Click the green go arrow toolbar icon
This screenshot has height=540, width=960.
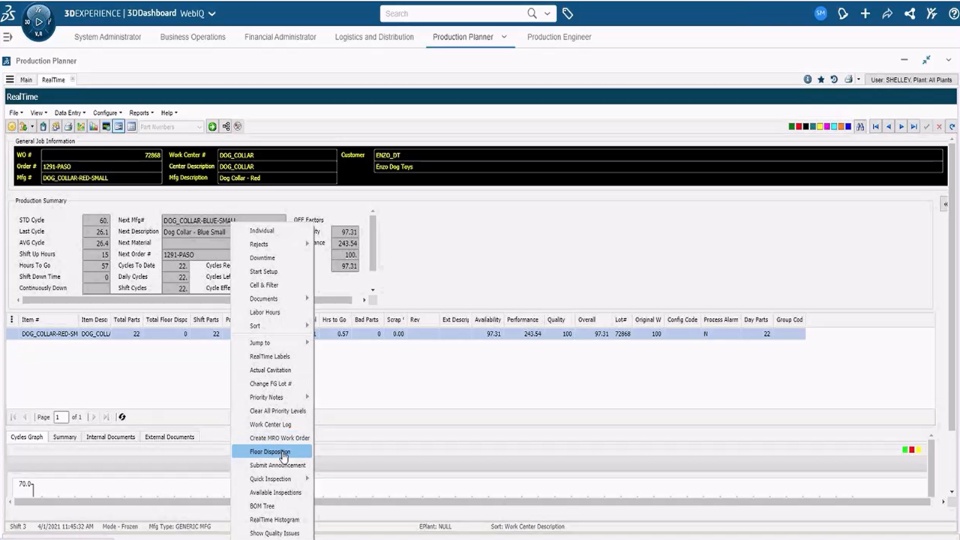coord(212,127)
